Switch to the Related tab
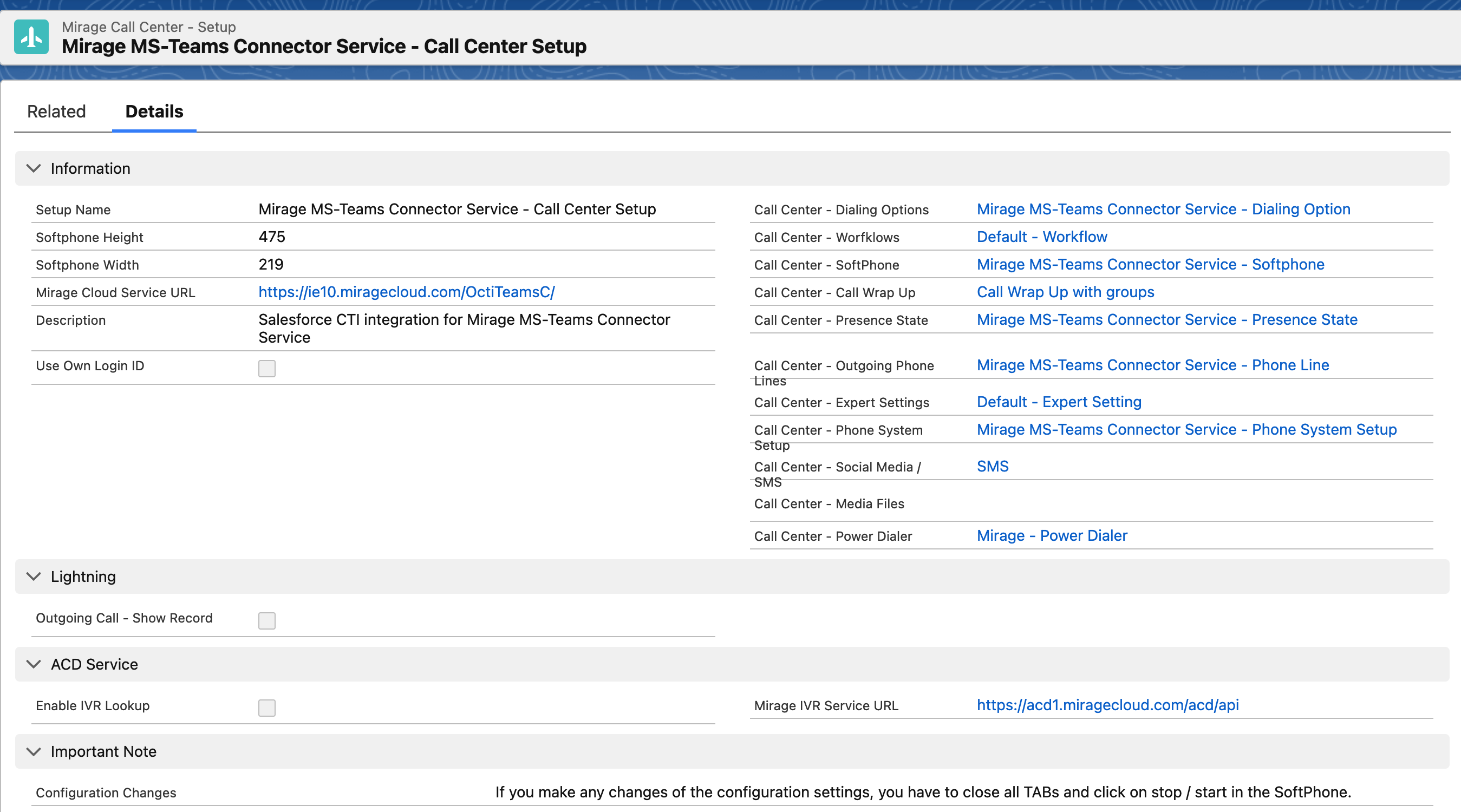The height and width of the screenshot is (812, 1461). click(x=56, y=112)
